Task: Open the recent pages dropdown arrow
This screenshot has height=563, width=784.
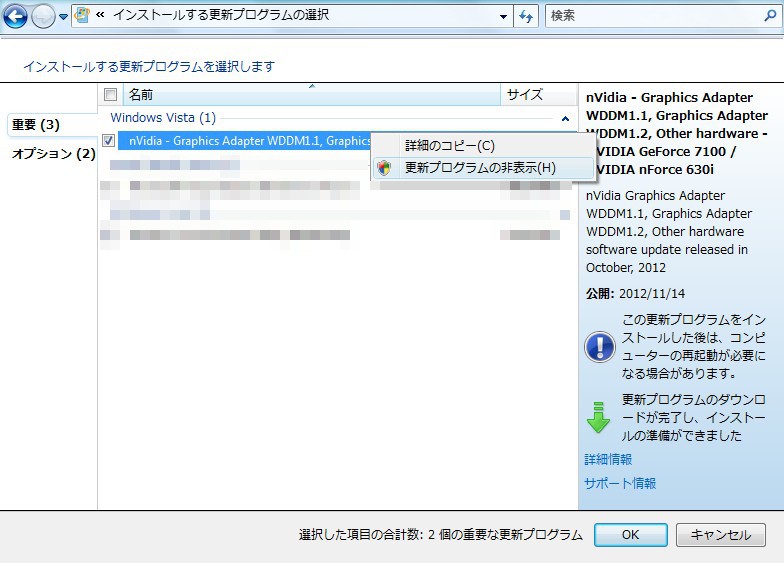Action: click(x=63, y=17)
